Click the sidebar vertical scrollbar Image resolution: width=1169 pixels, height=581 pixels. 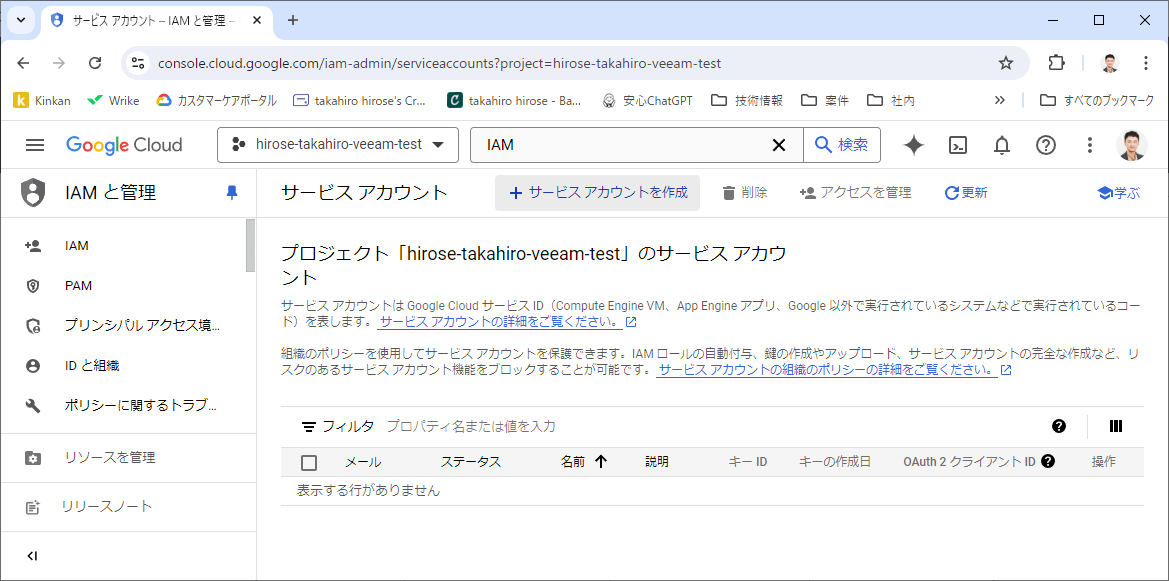pyautogui.click(x=250, y=246)
